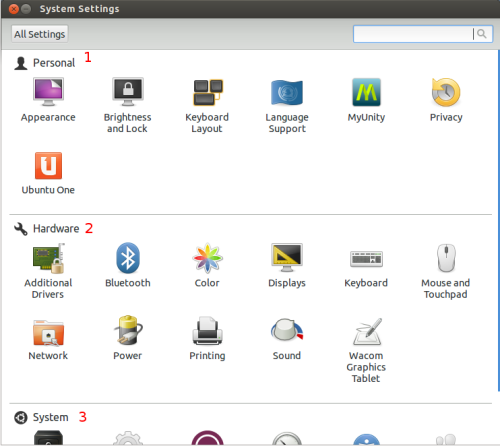The width and height of the screenshot is (500, 446).
Task: Open Wacom Graphics Tablet settings
Action: click(366, 350)
